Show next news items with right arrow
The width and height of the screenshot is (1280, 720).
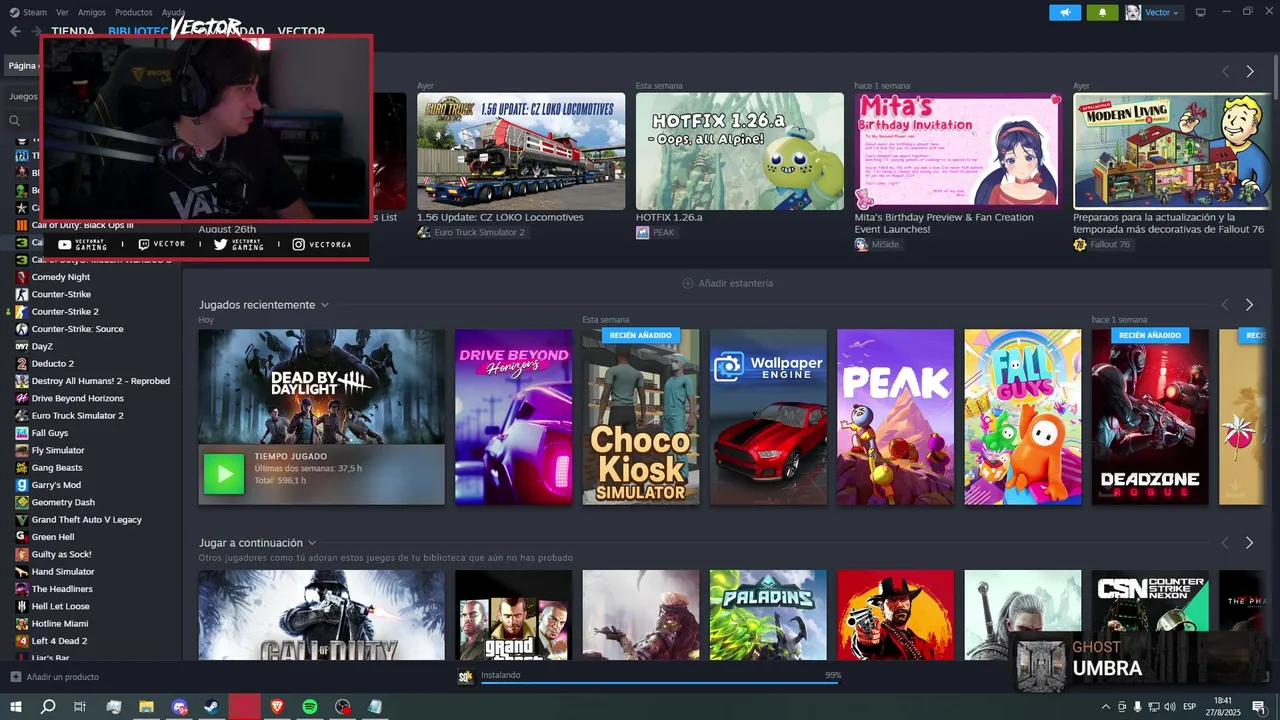click(1250, 71)
